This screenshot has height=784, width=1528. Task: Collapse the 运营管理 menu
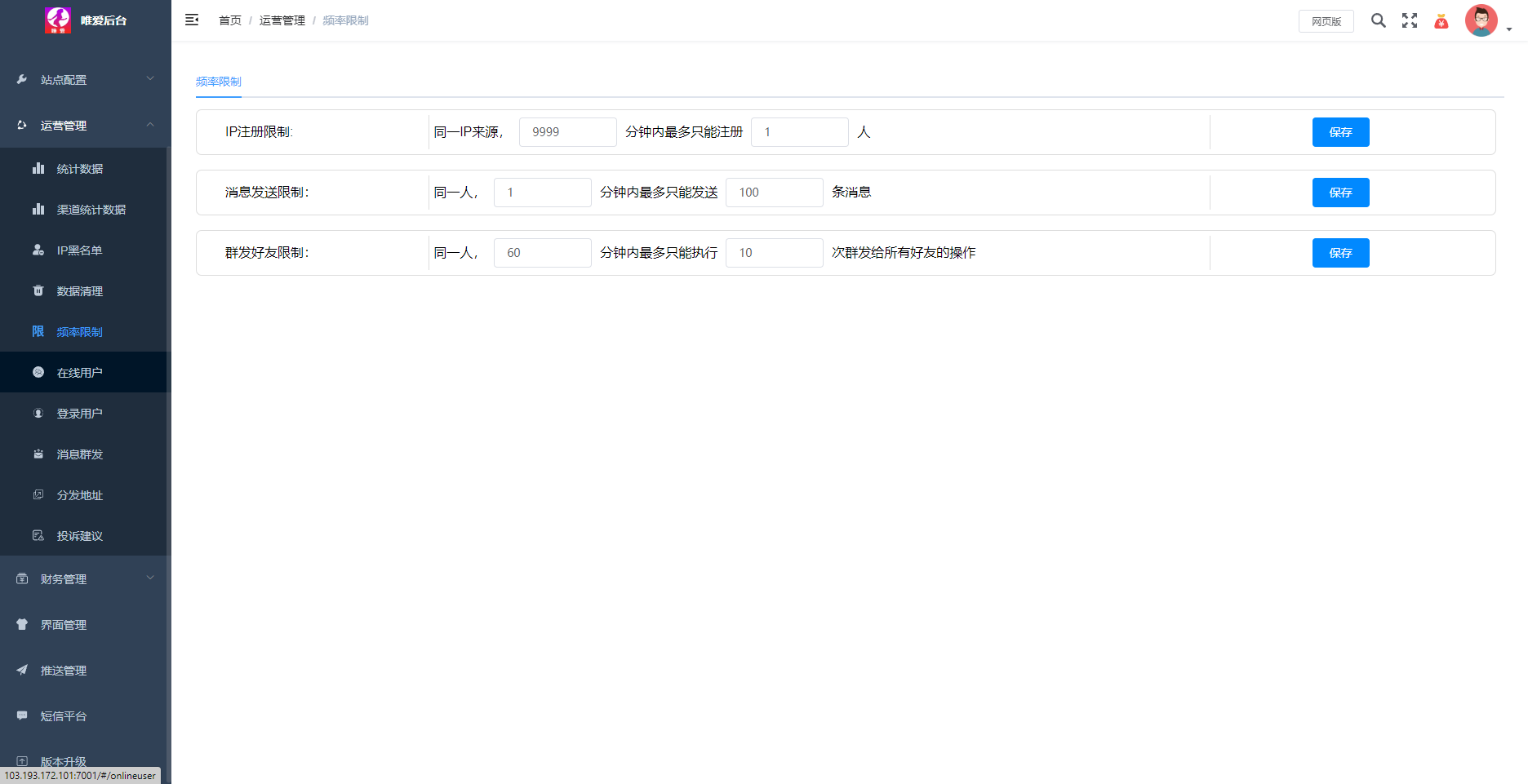point(85,126)
